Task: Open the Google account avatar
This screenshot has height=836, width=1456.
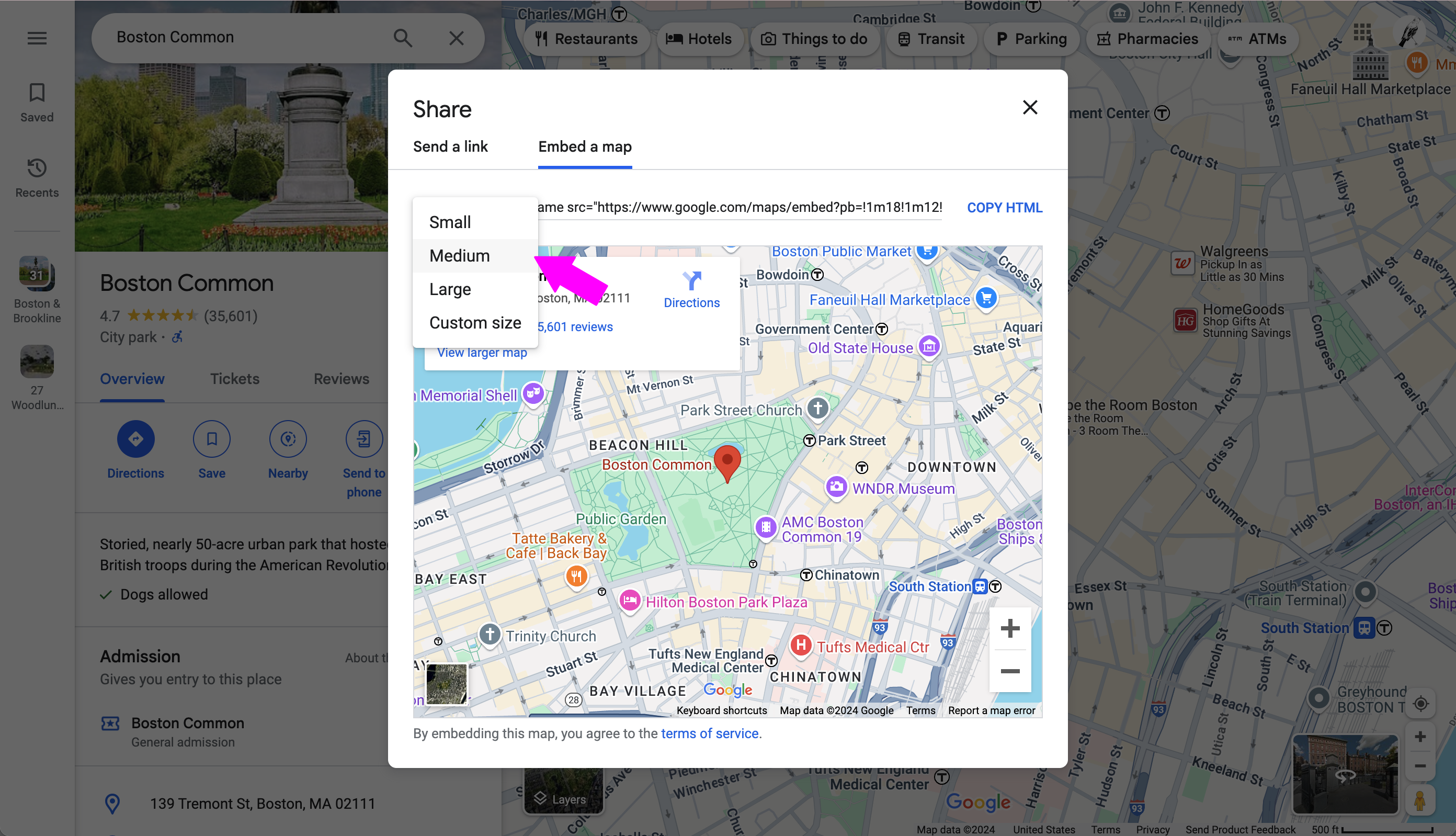Action: 1409,32
